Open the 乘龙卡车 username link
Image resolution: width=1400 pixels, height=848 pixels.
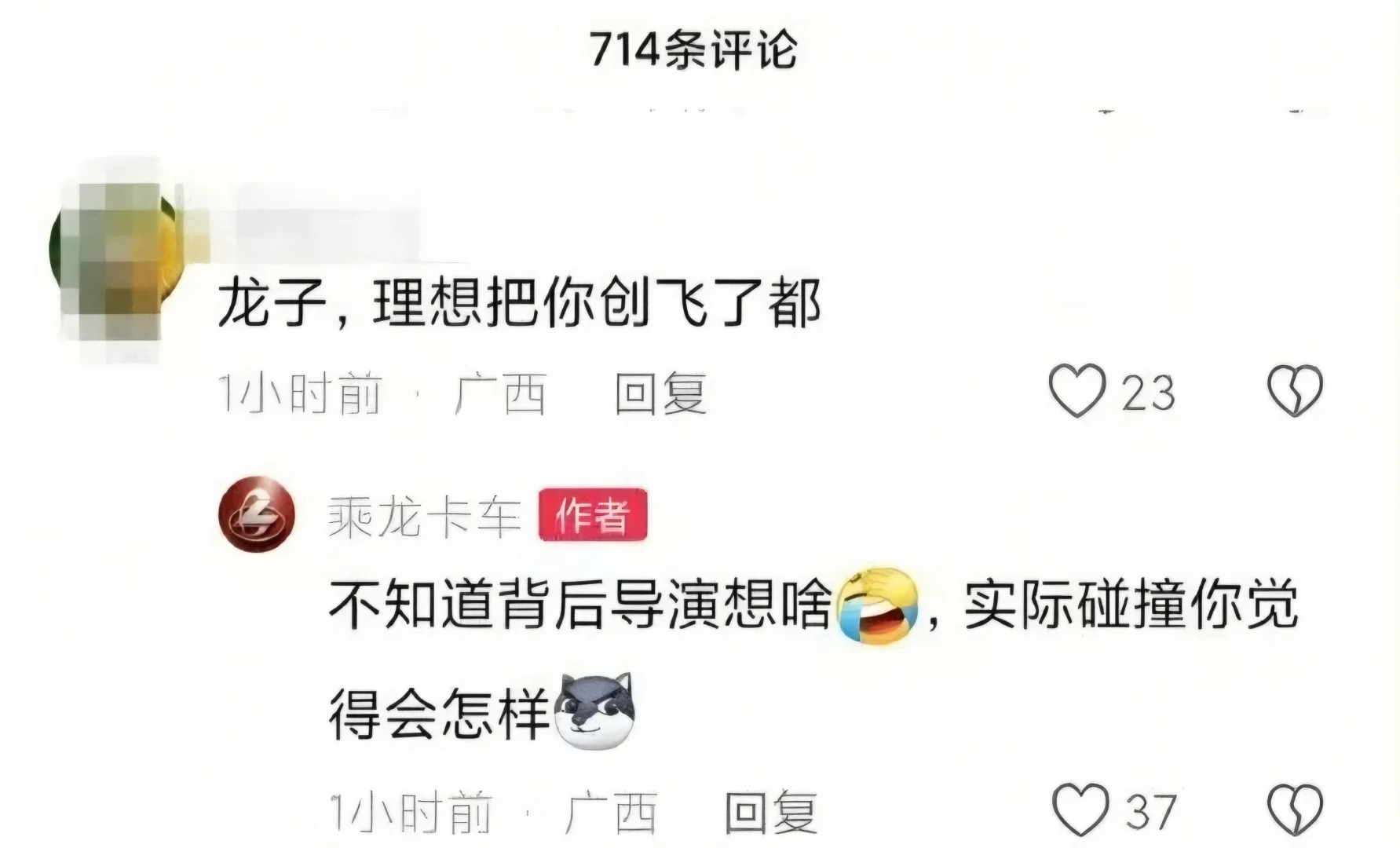(424, 517)
